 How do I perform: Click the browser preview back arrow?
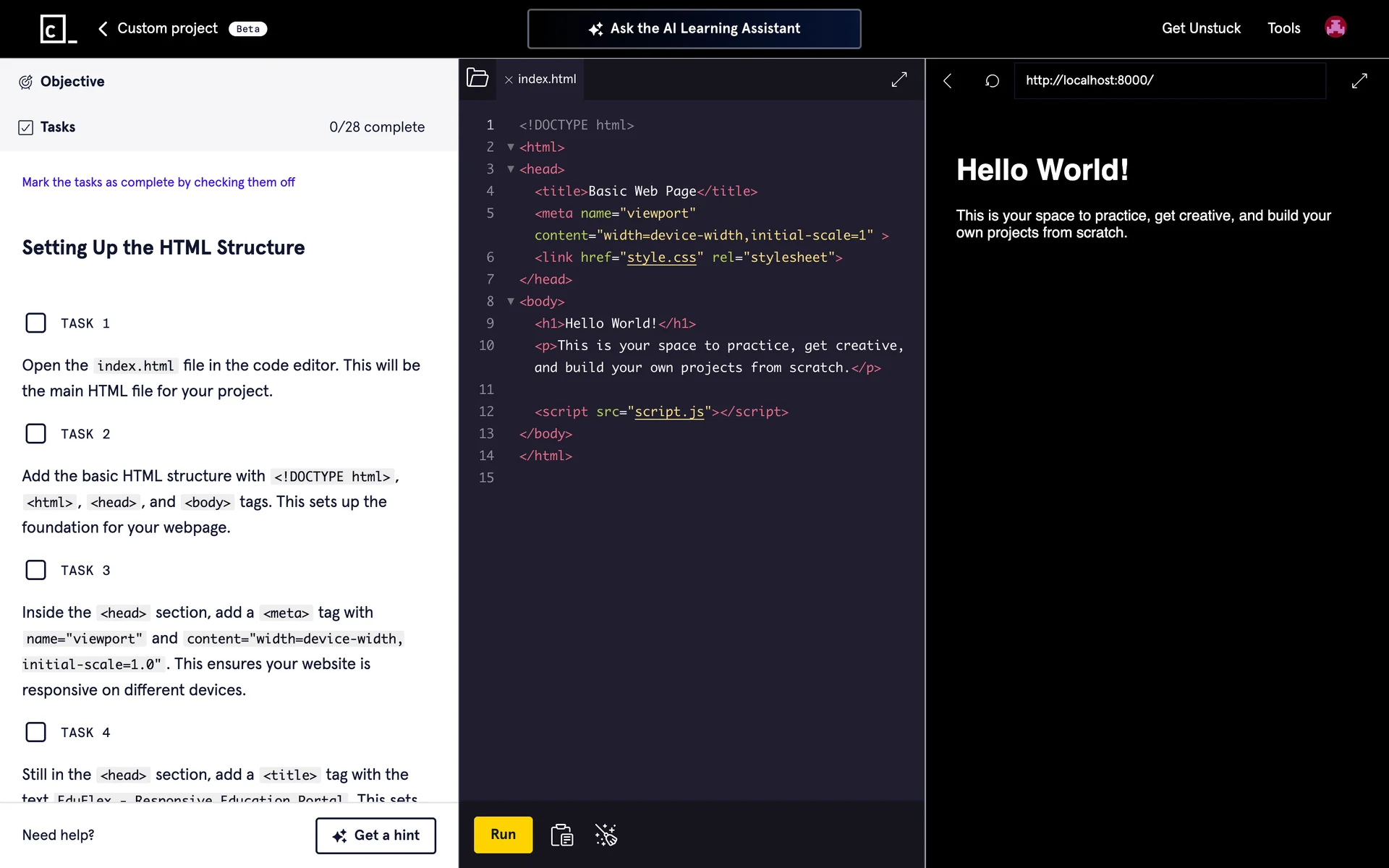947,80
